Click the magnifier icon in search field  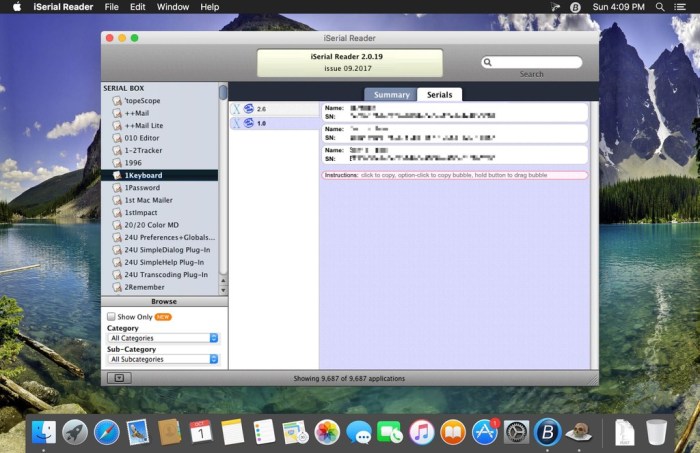pos(488,62)
